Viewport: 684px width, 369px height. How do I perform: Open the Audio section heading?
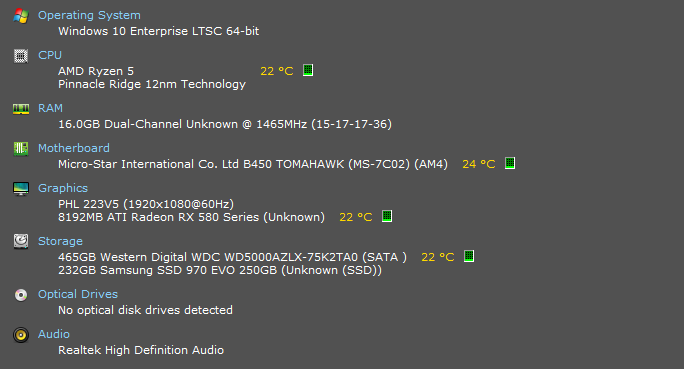point(54,334)
